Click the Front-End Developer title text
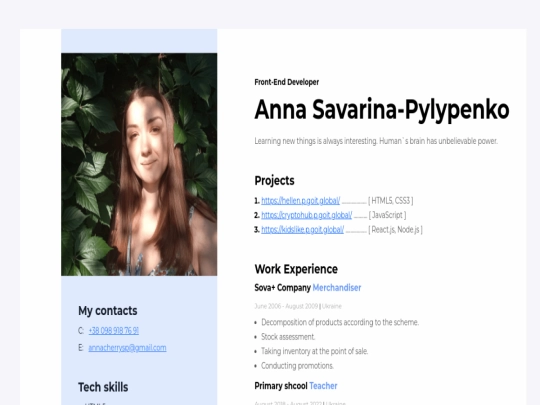Viewport: 540px width, 405px height. [287, 82]
